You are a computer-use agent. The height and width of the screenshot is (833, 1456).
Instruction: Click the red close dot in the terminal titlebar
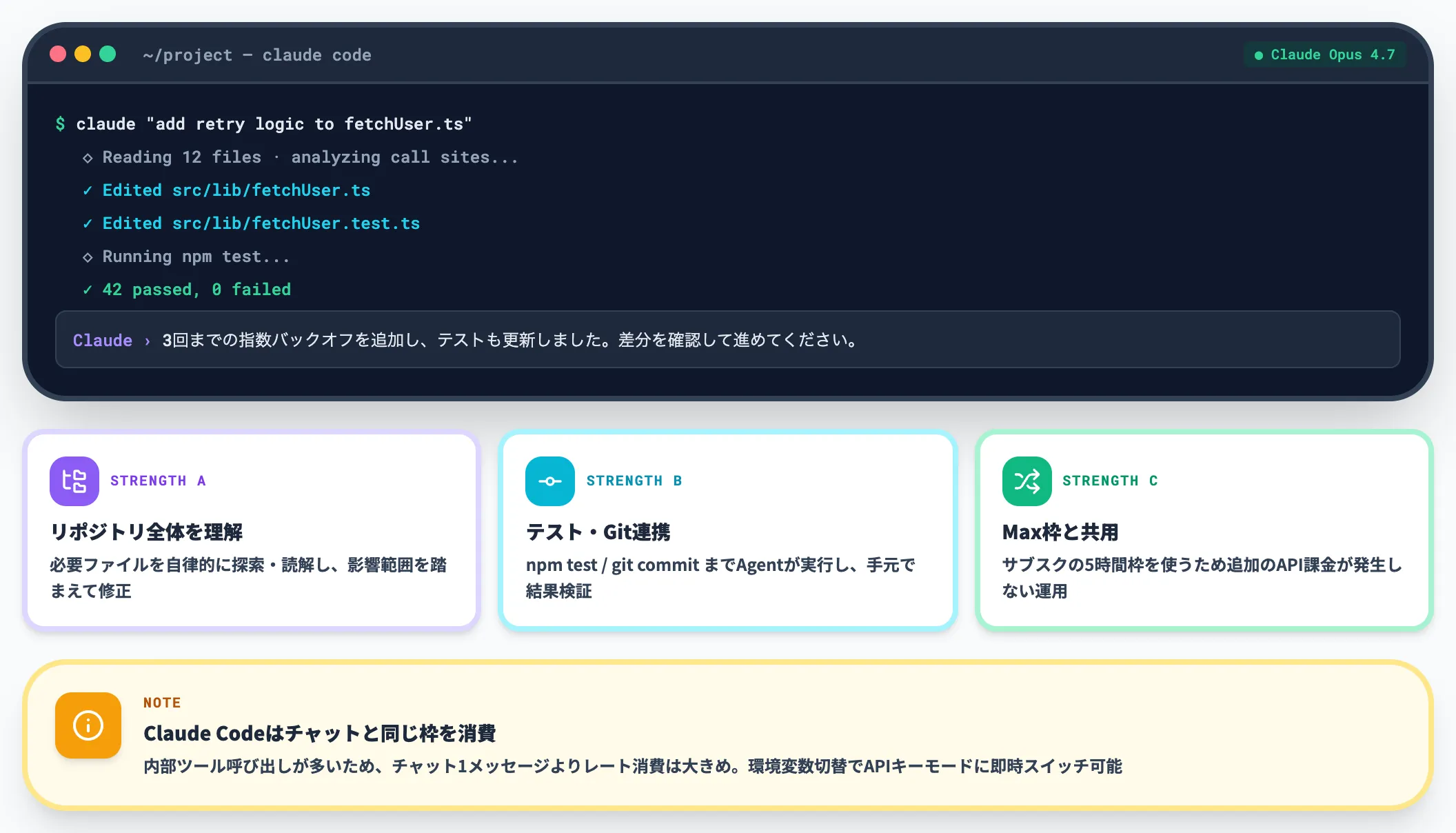coord(58,54)
